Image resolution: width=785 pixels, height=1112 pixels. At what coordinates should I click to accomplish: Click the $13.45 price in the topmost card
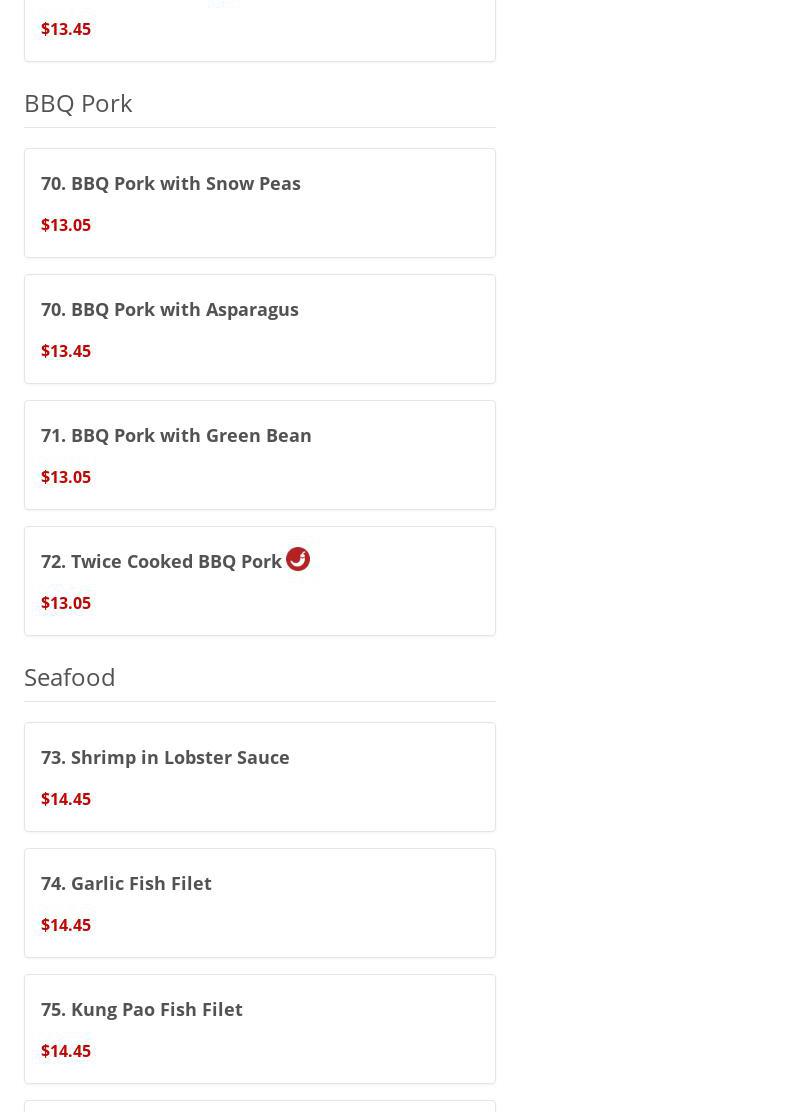[66, 29]
